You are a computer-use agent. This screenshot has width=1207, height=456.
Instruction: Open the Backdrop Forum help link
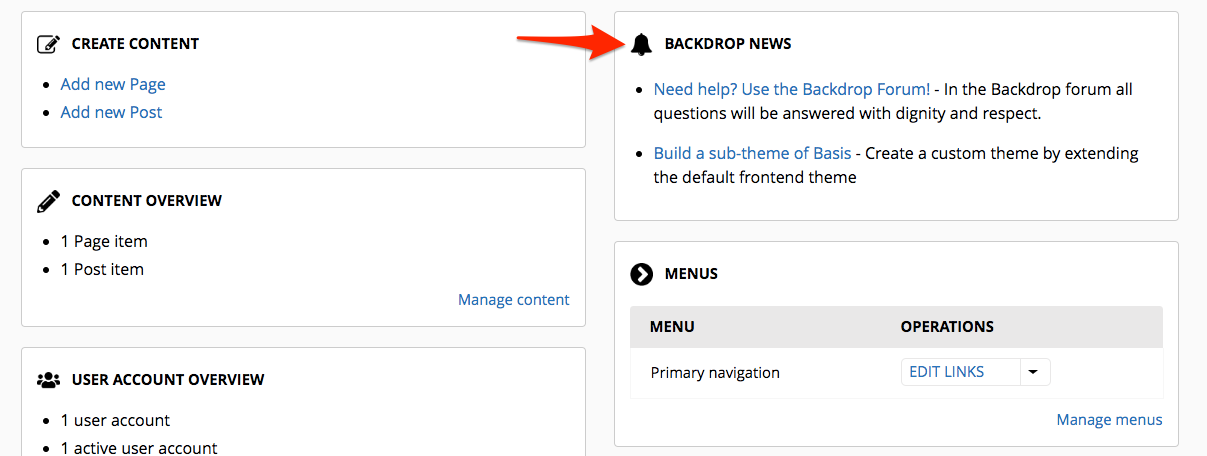[x=792, y=89]
